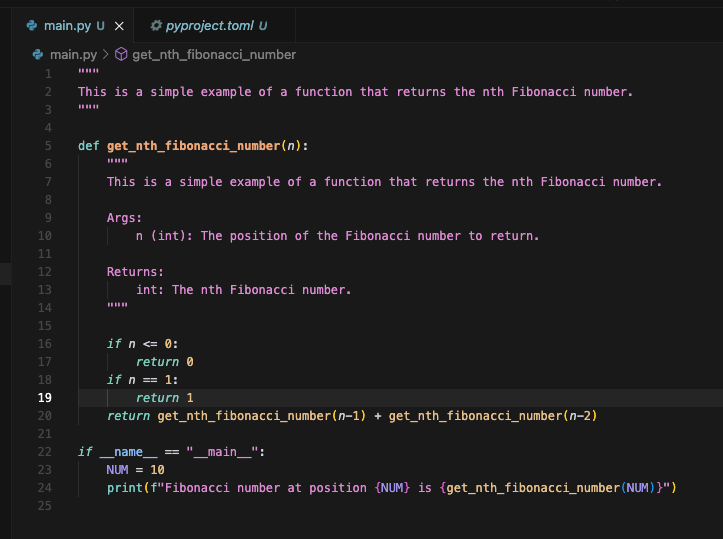Click the function name in the def line
Viewport: 723px width, 539px height.
(x=193, y=146)
